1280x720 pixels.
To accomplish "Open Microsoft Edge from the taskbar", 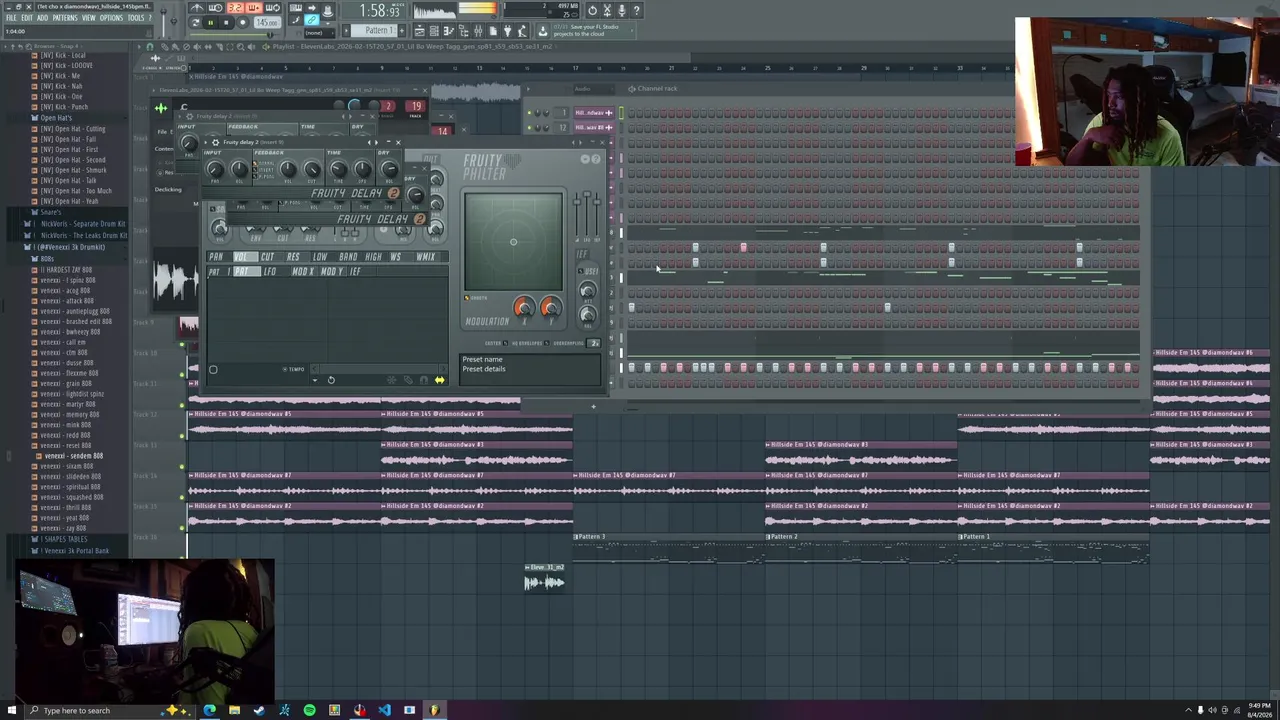I will (209, 710).
